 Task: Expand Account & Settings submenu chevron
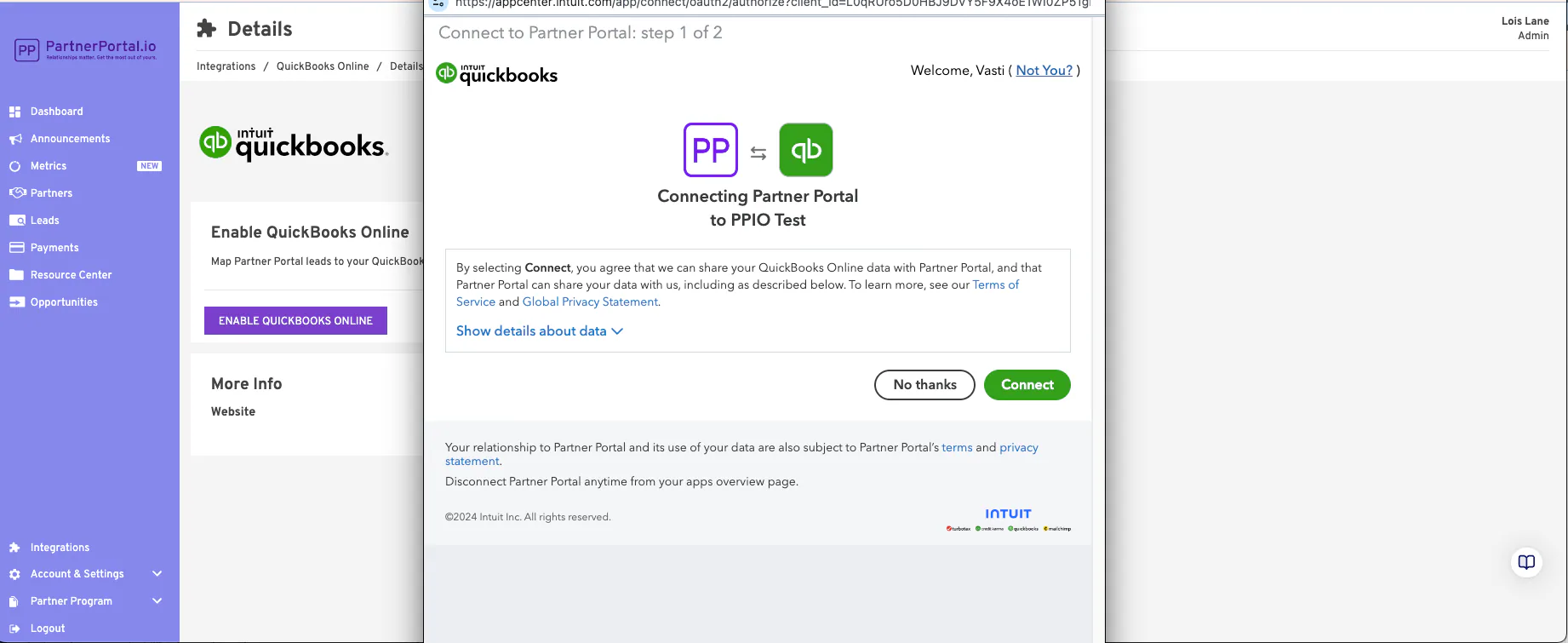pyautogui.click(x=157, y=574)
